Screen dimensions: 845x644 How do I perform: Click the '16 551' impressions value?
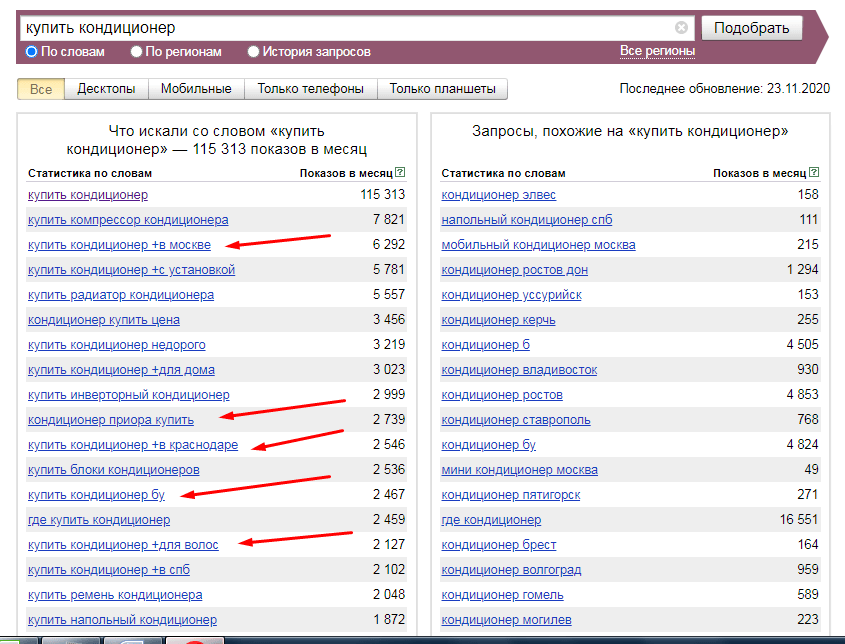click(799, 520)
